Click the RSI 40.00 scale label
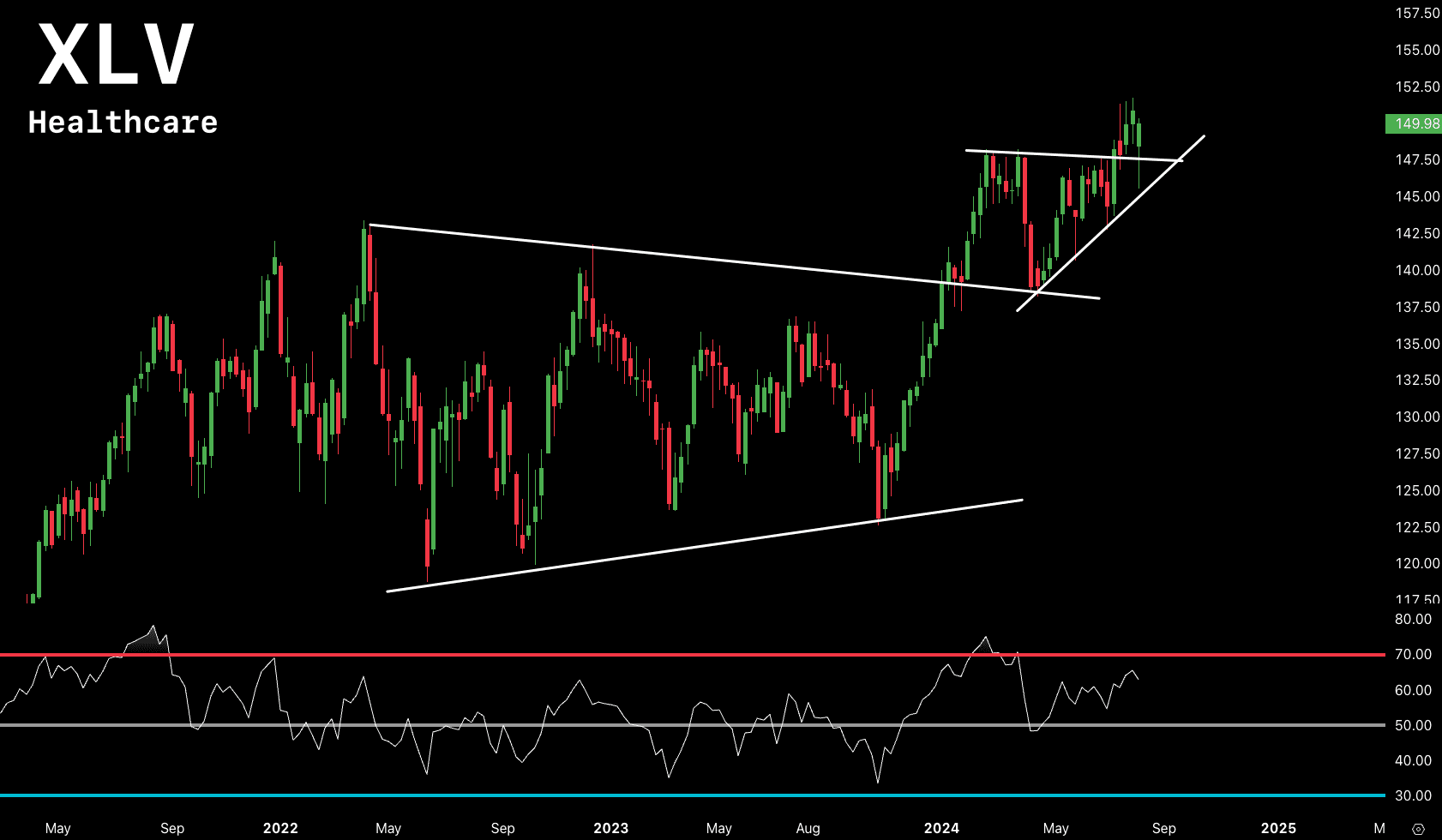 tap(1413, 760)
